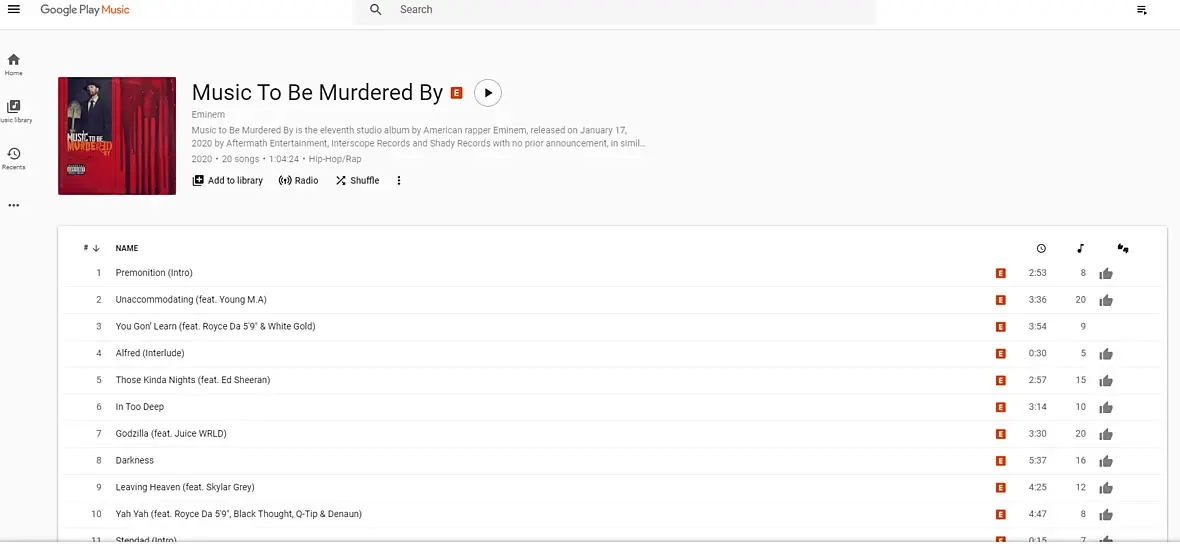
Task: Toggle thumbs up on Alfred (Interlude)
Action: pos(1105,354)
